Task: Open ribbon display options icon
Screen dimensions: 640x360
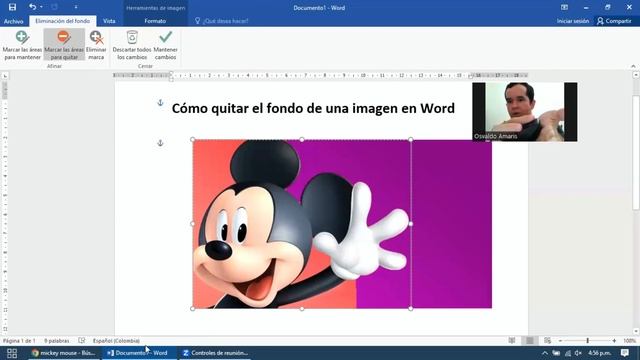Action: (x=564, y=7)
